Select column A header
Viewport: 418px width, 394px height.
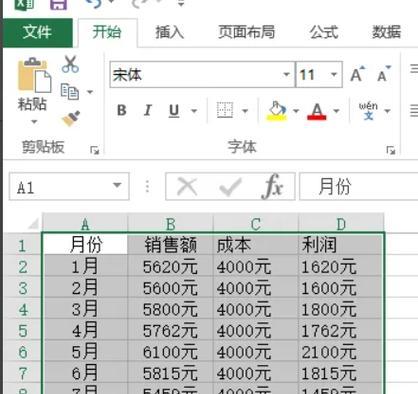coord(85,224)
